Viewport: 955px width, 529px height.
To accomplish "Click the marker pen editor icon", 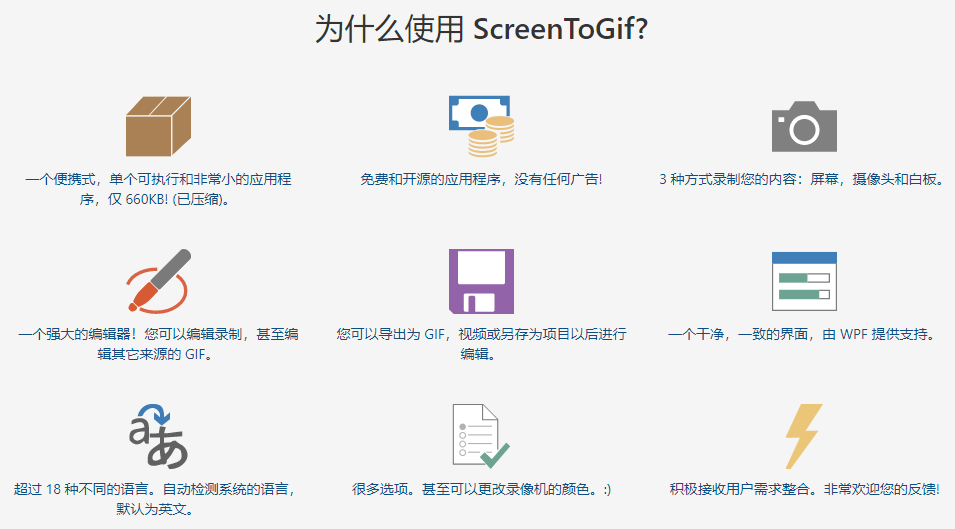I will [x=158, y=281].
